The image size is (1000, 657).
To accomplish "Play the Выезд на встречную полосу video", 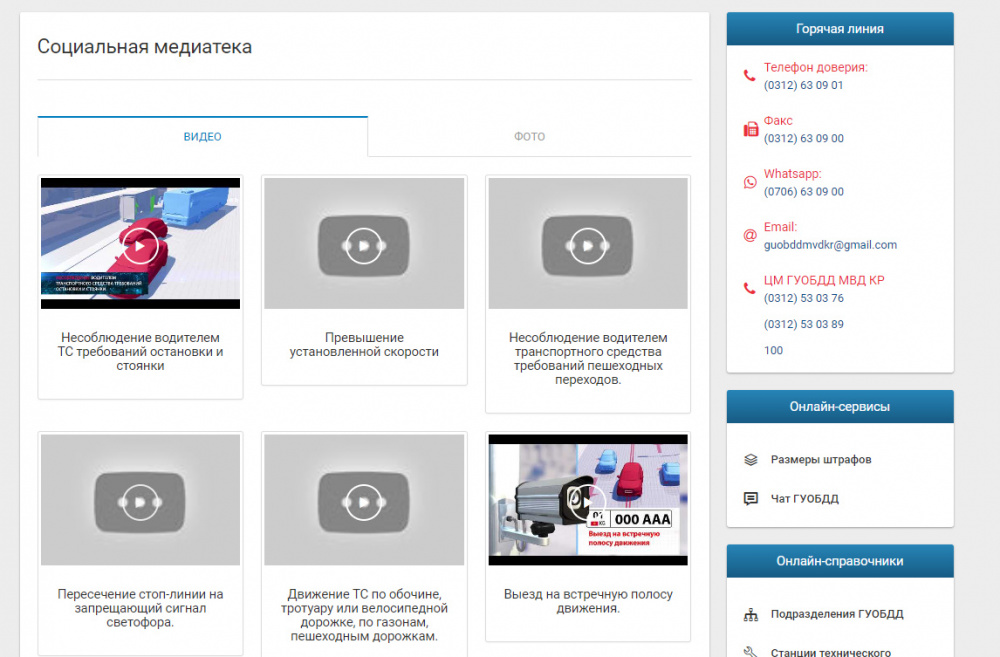I will coord(588,500).
